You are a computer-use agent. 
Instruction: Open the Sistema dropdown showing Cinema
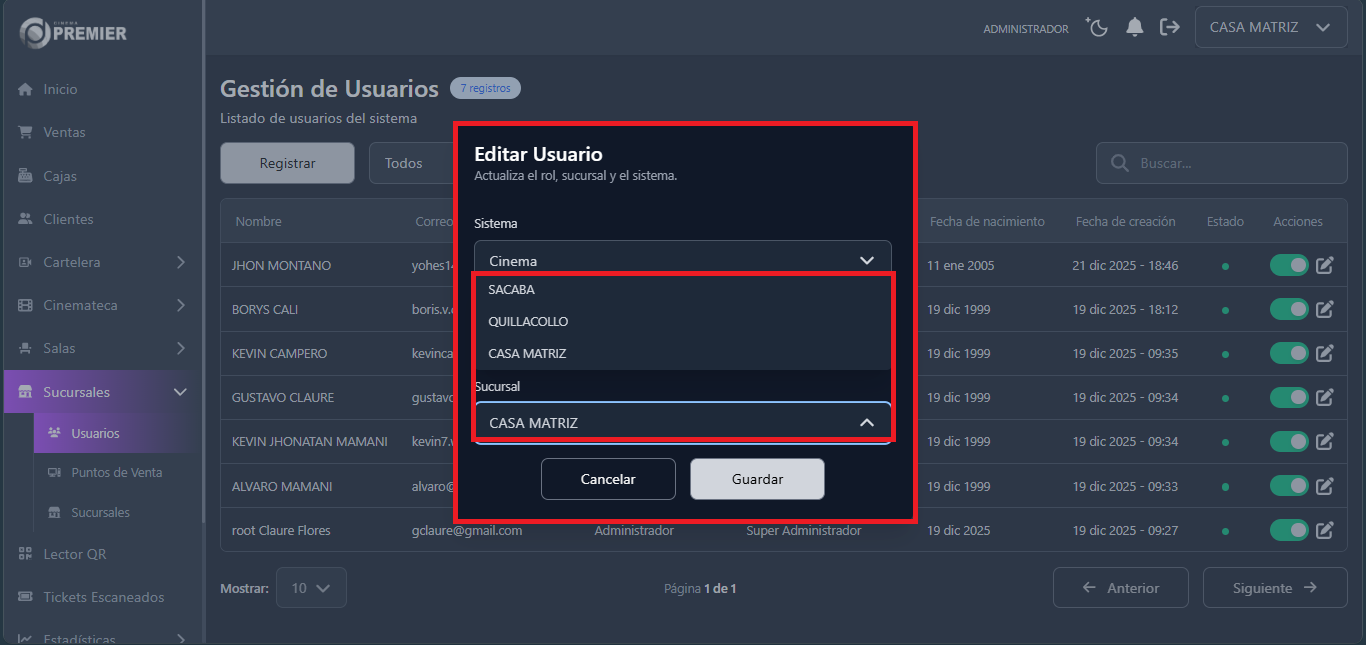pyautogui.click(x=683, y=257)
